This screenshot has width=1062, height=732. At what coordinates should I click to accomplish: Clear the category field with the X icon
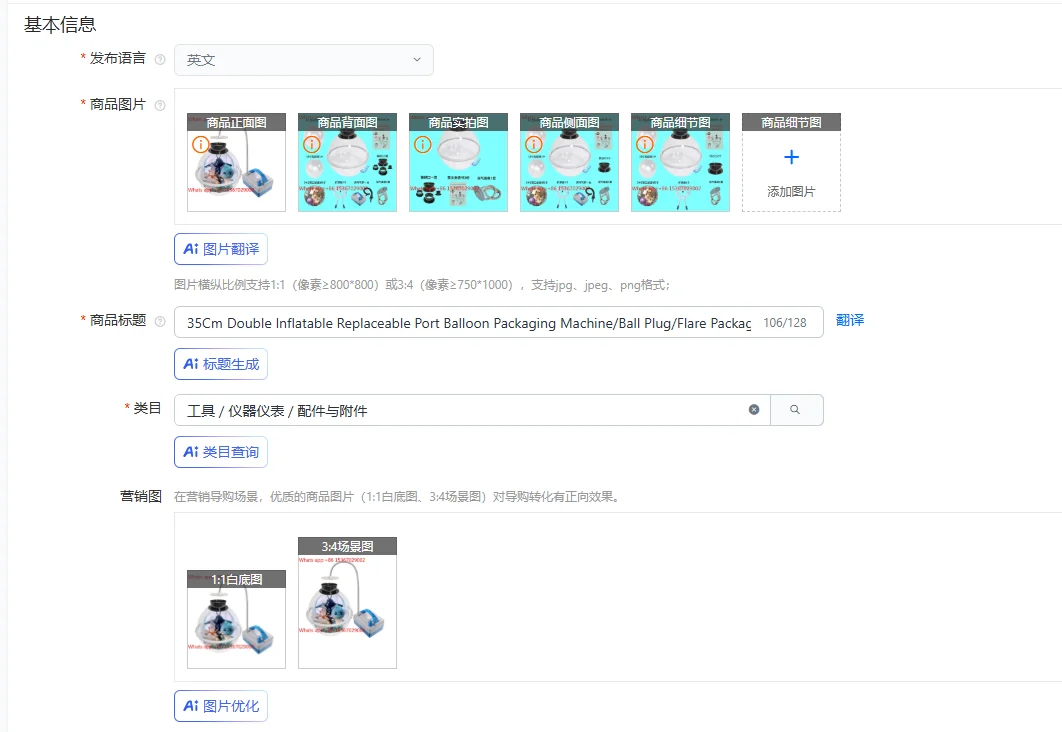click(x=754, y=410)
